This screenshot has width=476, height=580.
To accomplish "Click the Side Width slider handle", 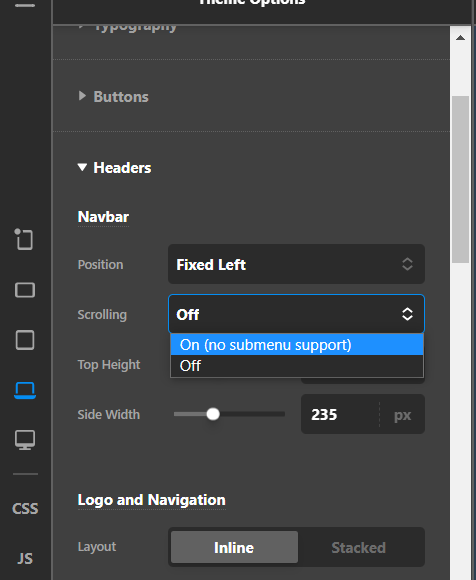I will point(213,414).
